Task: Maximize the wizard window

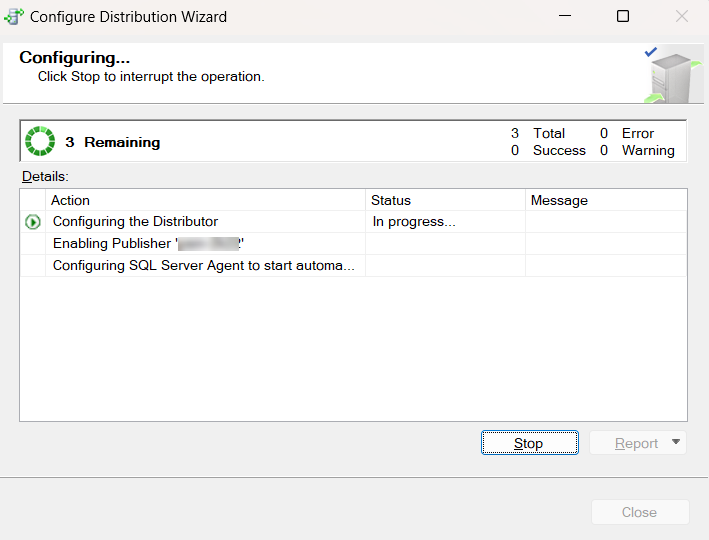Action: click(x=623, y=16)
